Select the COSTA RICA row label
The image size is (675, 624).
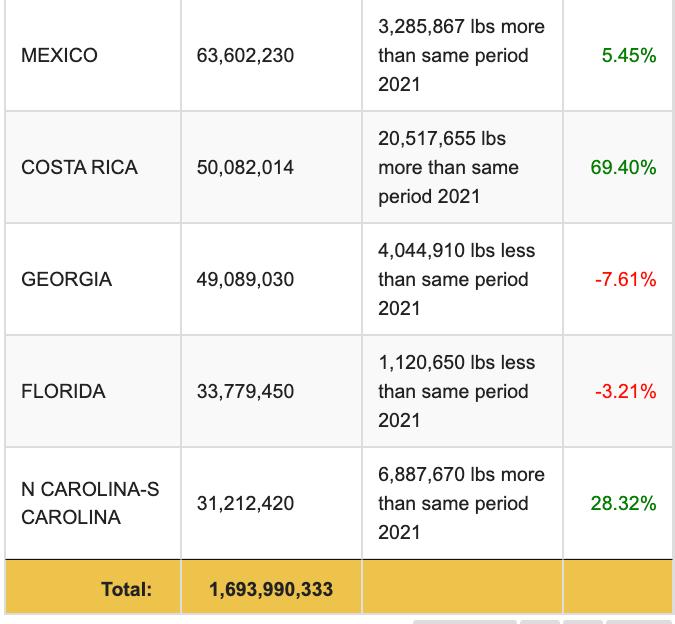pos(79,167)
